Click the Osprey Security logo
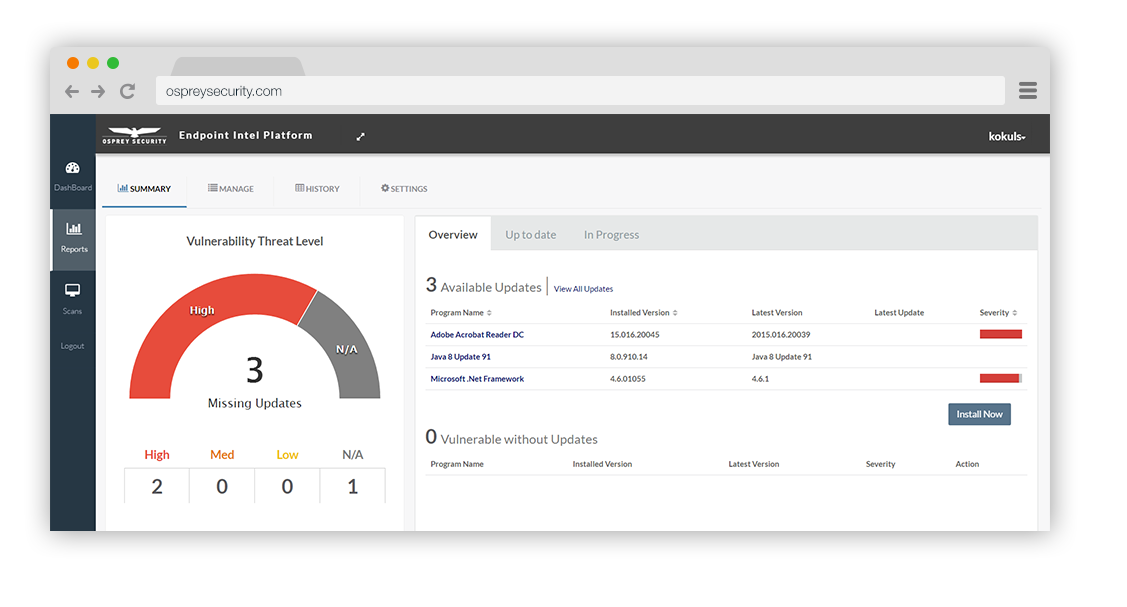The width and height of the screenshot is (1127, 607). 134,136
